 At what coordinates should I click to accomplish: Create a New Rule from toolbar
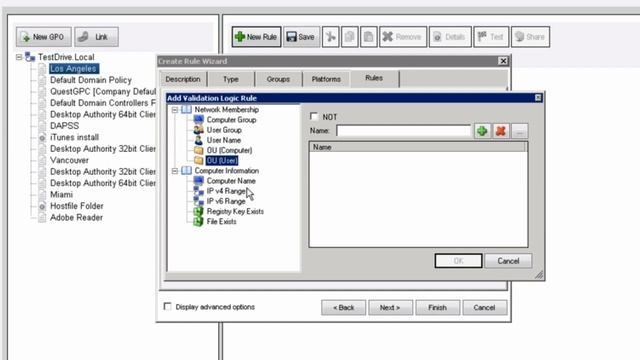tap(256, 37)
